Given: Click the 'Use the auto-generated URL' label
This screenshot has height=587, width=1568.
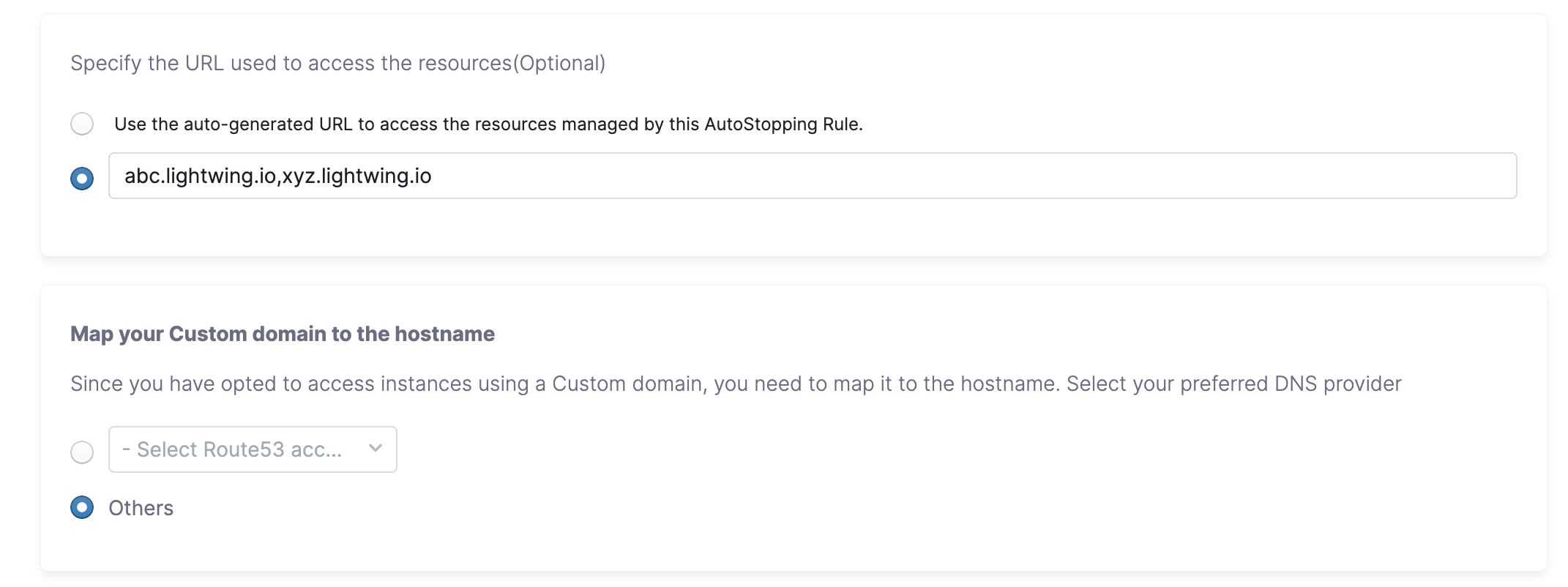Looking at the screenshot, I should tap(488, 124).
